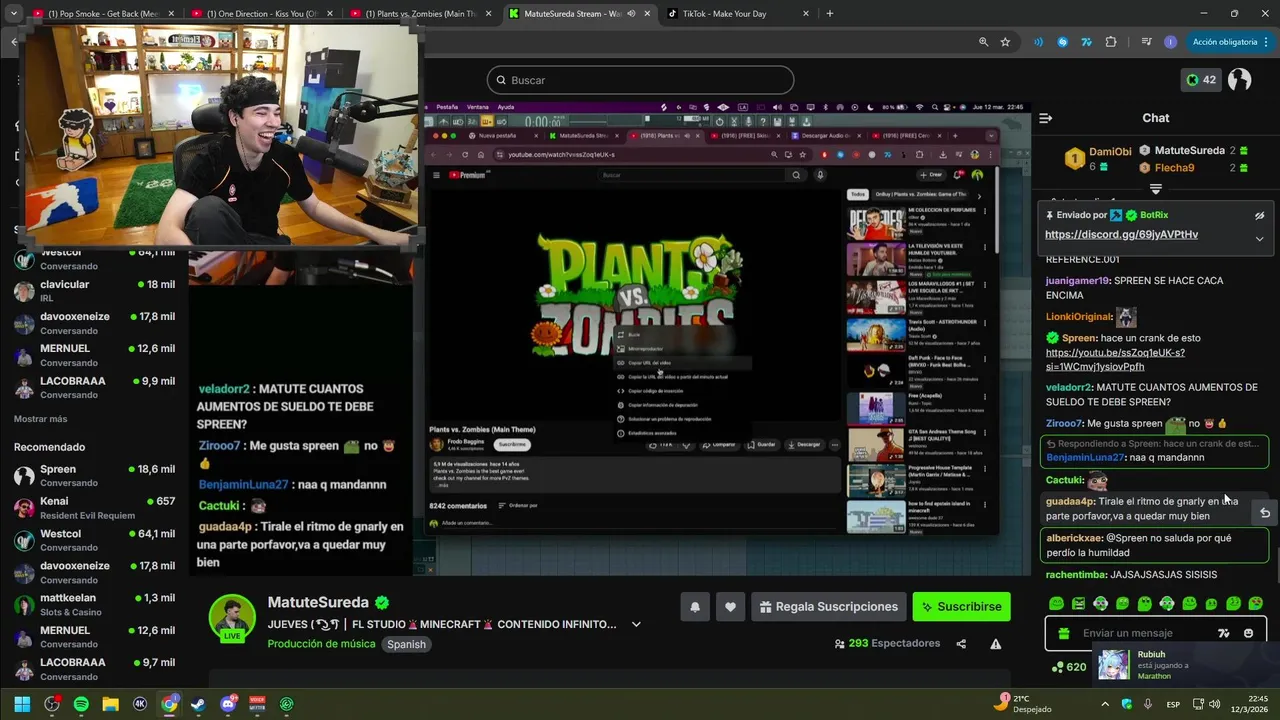Open mattkeelan Slots & Casino channel

(x=94, y=604)
